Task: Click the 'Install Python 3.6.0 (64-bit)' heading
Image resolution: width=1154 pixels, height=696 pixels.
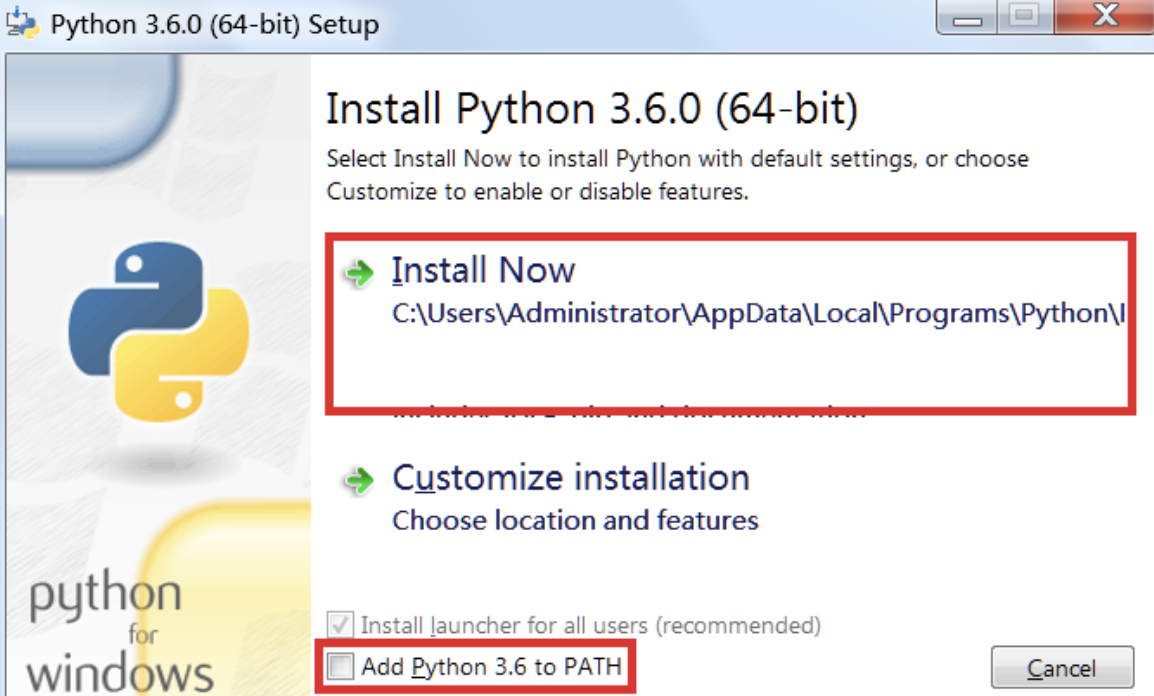Action: pyautogui.click(x=592, y=108)
